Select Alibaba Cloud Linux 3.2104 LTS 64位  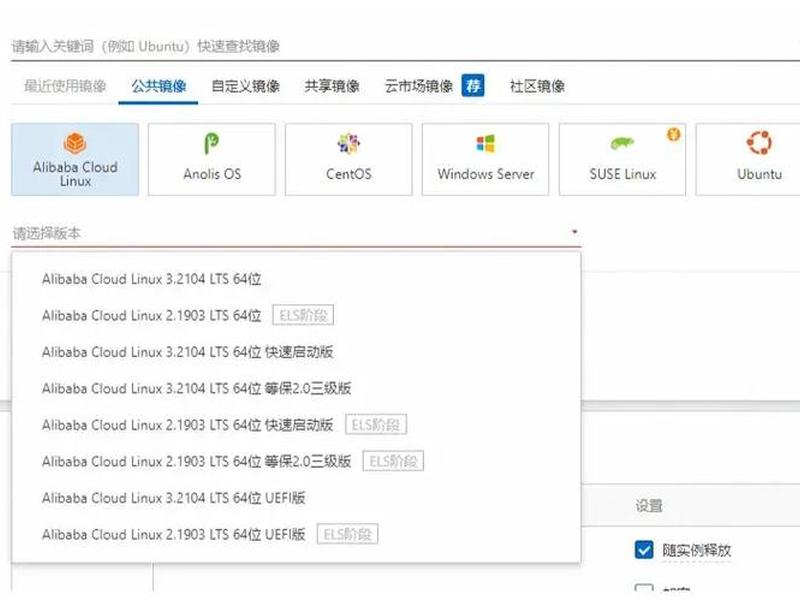coord(296,279)
